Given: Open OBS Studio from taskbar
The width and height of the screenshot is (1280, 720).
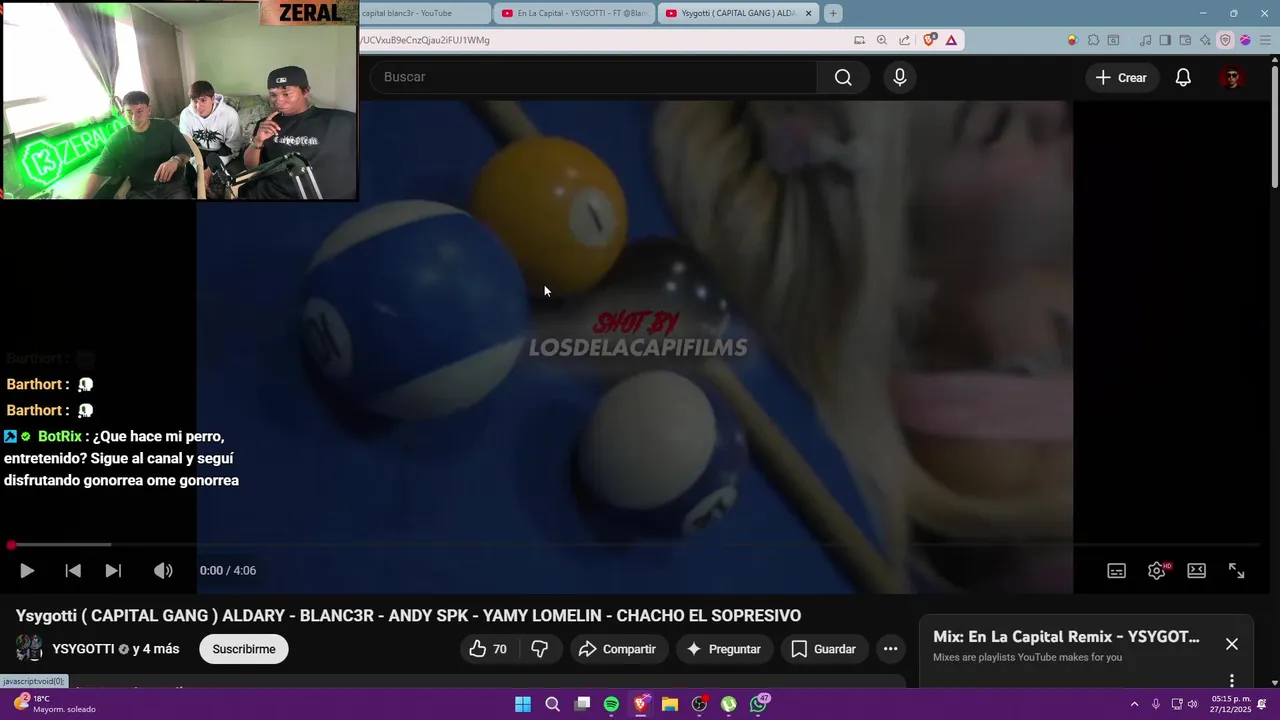Looking at the screenshot, I should [699, 704].
